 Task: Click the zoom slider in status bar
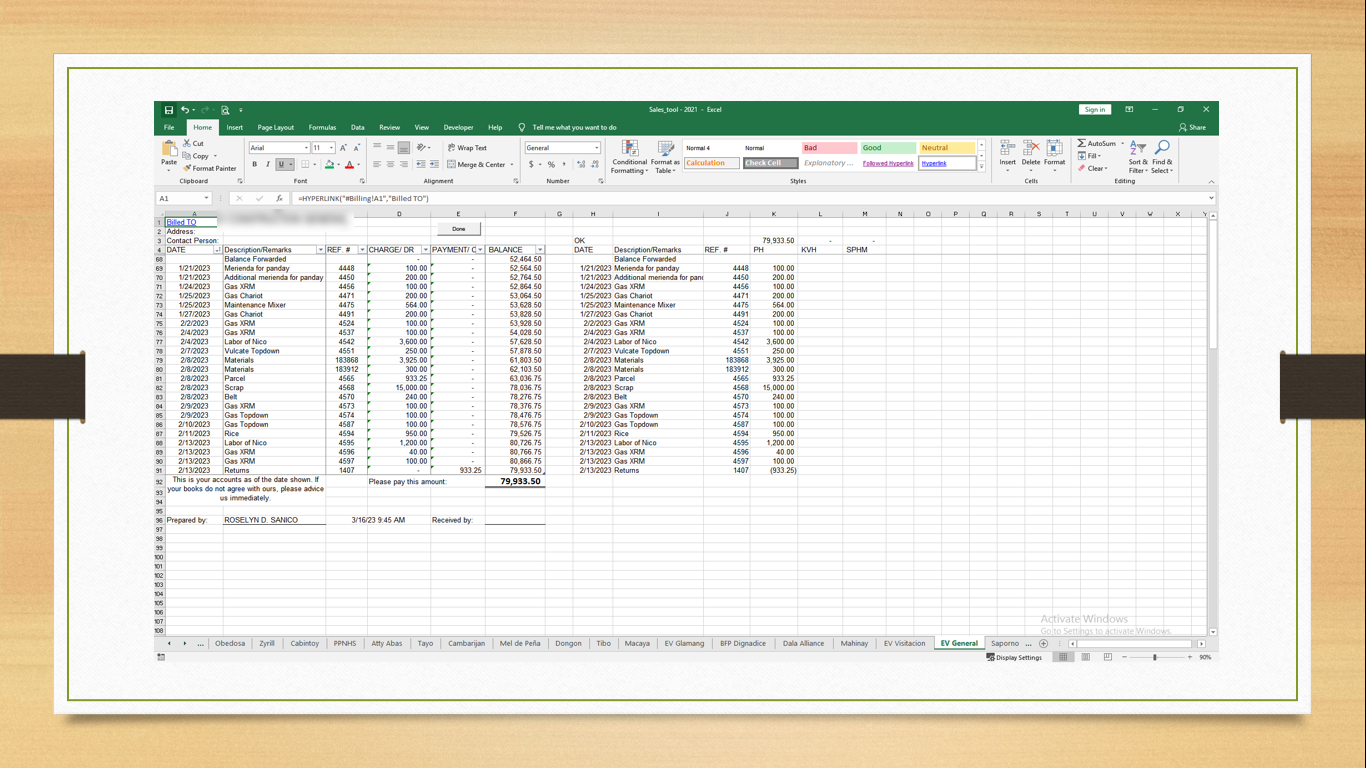click(1155, 658)
